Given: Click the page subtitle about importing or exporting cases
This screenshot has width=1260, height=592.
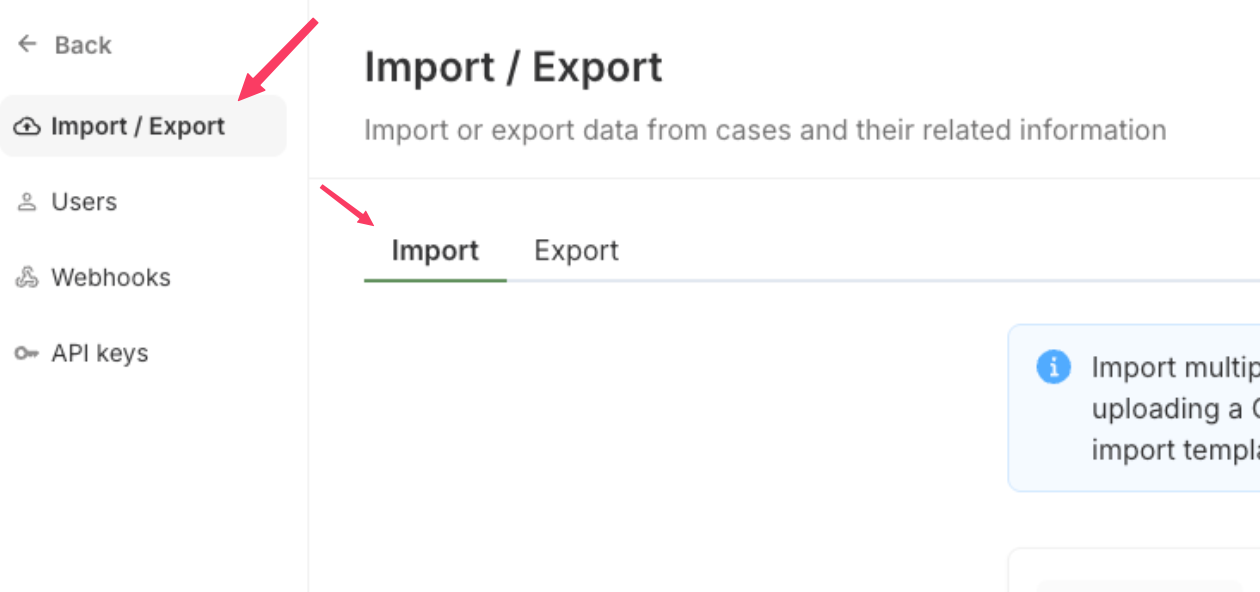Looking at the screenshot, I should 765,130.
